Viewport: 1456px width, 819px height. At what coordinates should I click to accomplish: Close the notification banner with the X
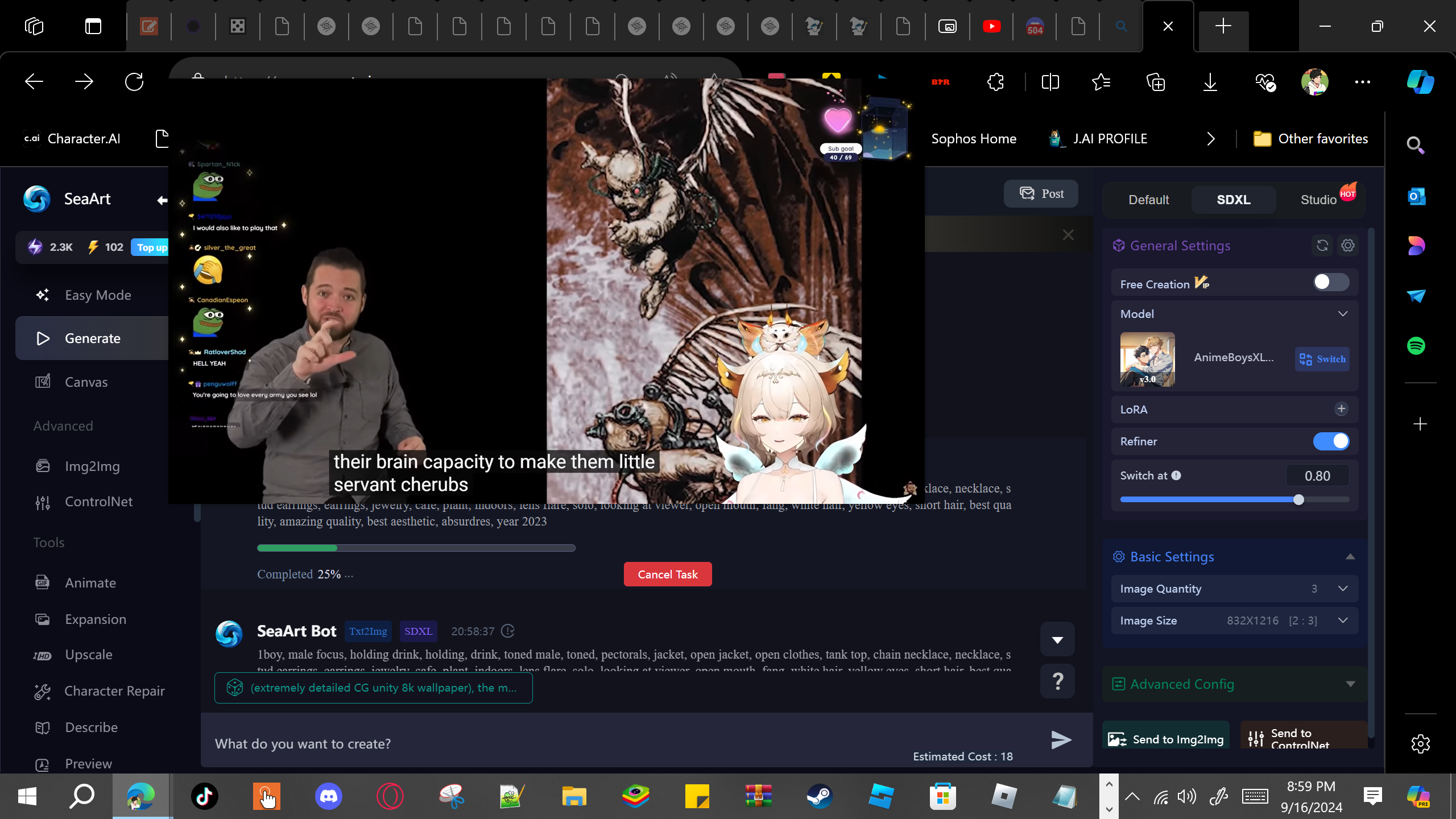click(1068, 235)
